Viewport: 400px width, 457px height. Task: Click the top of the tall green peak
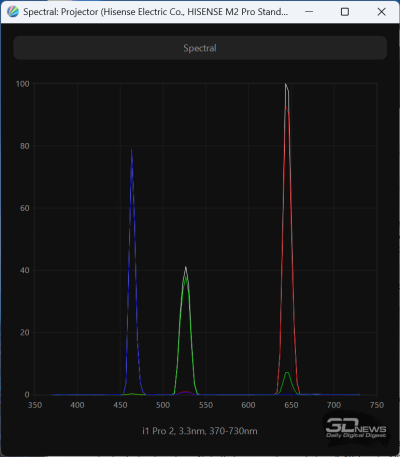tap(185, 277)
